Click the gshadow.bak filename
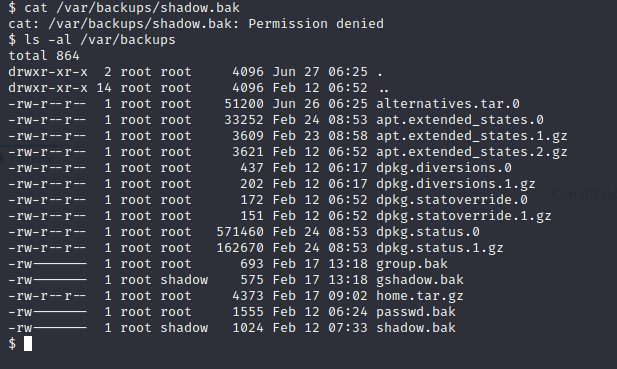 coord(420,280)
